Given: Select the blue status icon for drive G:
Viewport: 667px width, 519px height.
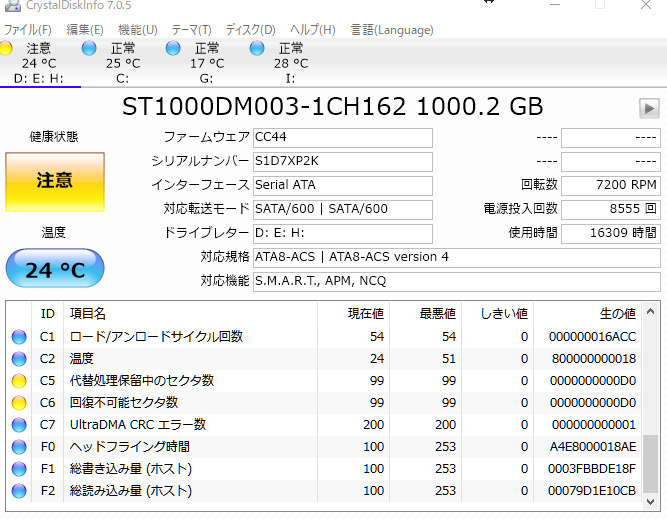Looking at the screenshot, I should (173, 48).
